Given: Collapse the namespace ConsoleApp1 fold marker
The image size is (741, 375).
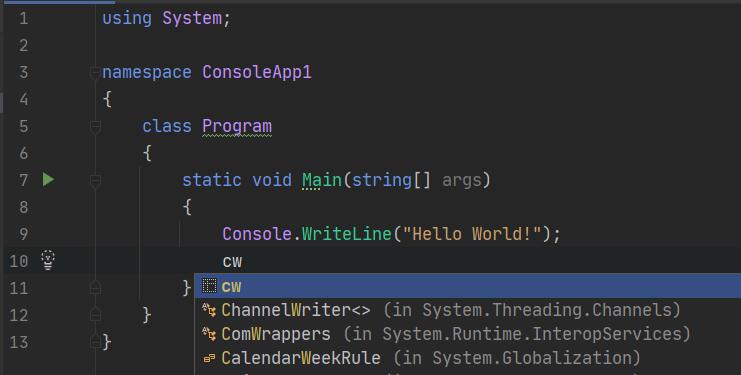Looking at the screenshot, I should (95, 72).
